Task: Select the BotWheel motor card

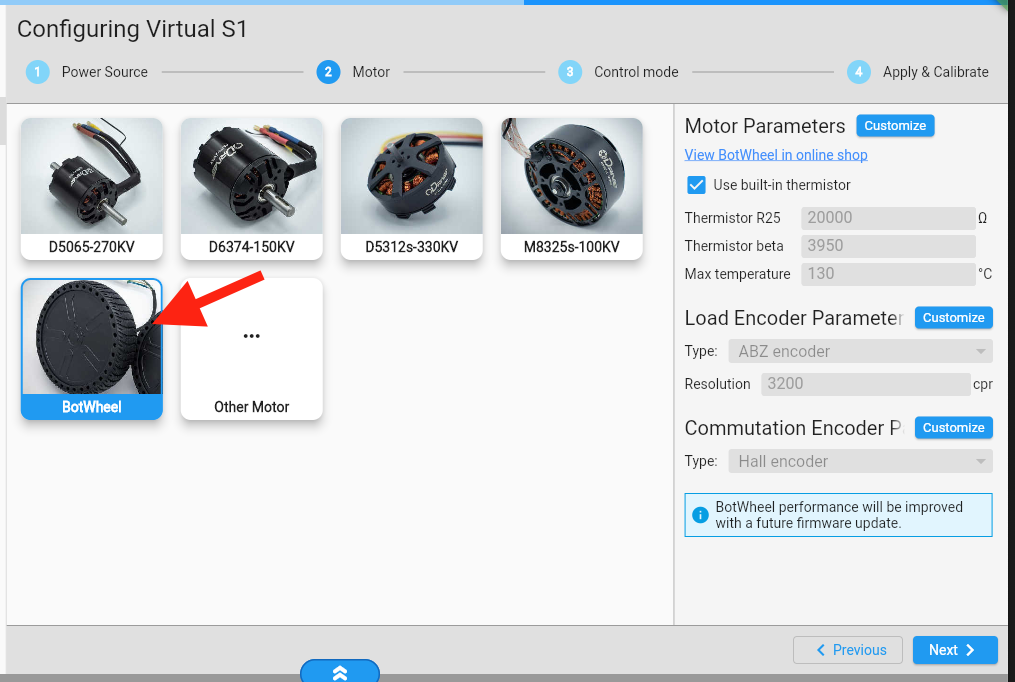Action: pos(92,348)
